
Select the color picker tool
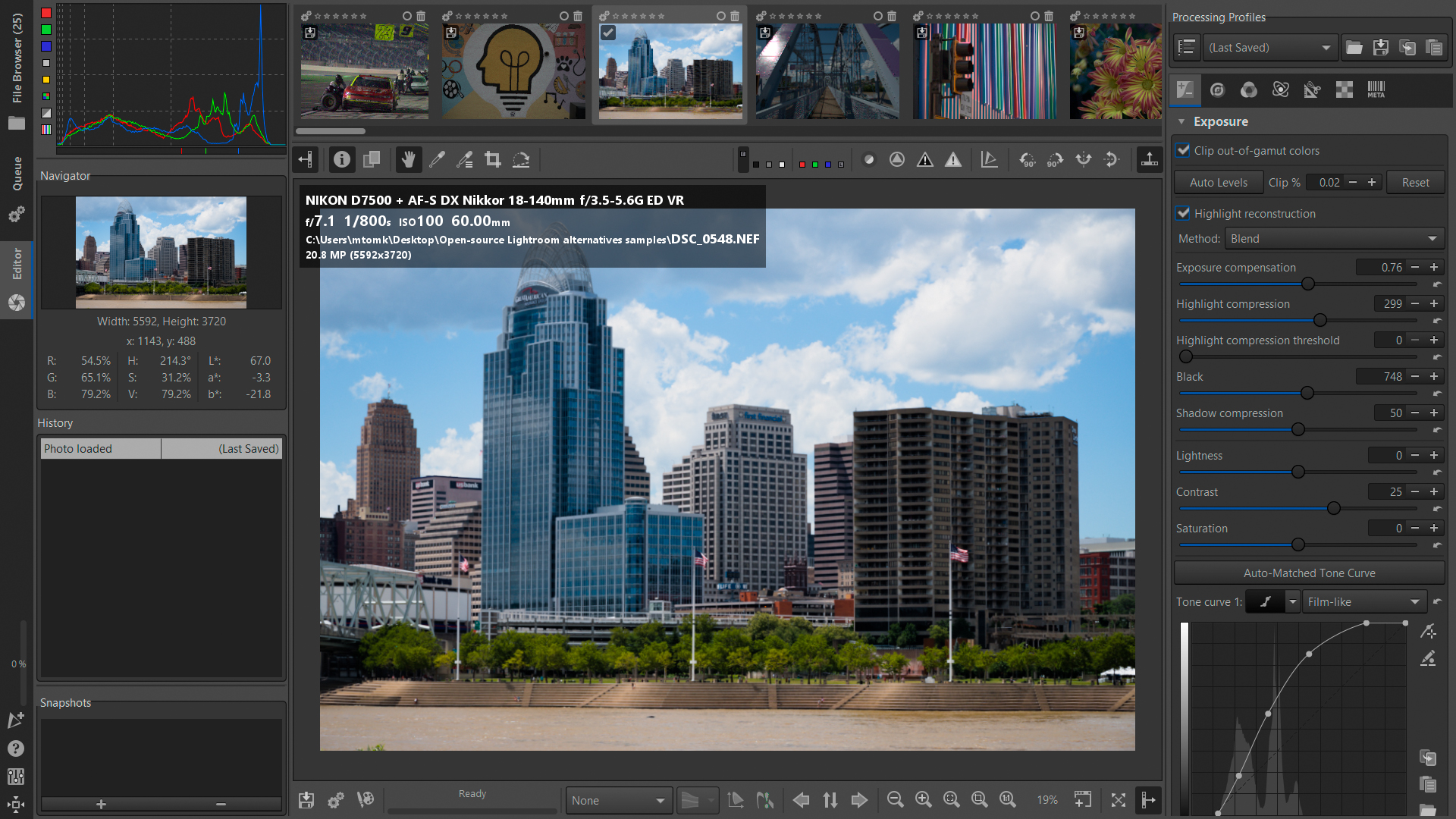click(x=438, y=159)
